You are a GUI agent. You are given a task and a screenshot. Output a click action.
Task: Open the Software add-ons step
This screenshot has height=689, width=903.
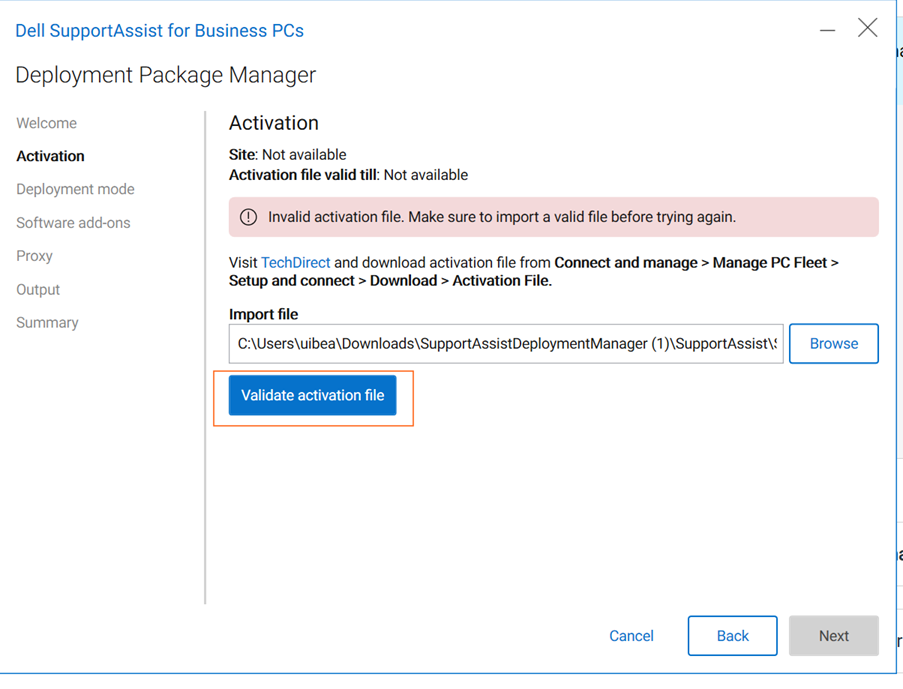(72, 222)
